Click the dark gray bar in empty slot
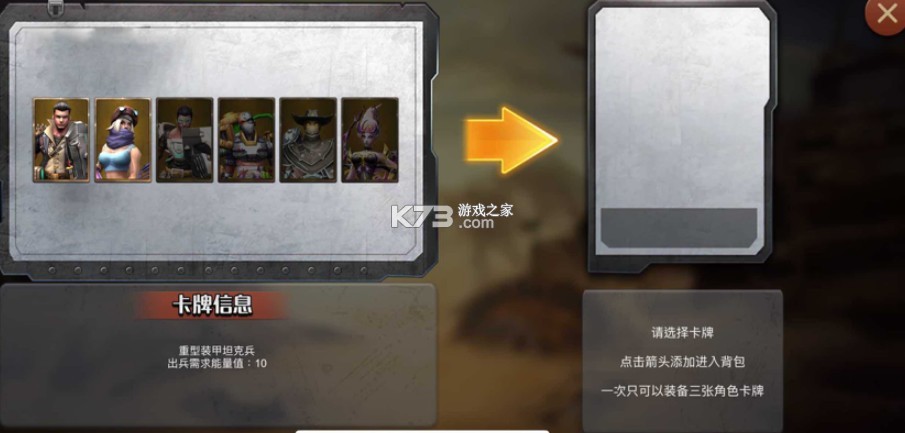The image size is (905, 433). 679,228
